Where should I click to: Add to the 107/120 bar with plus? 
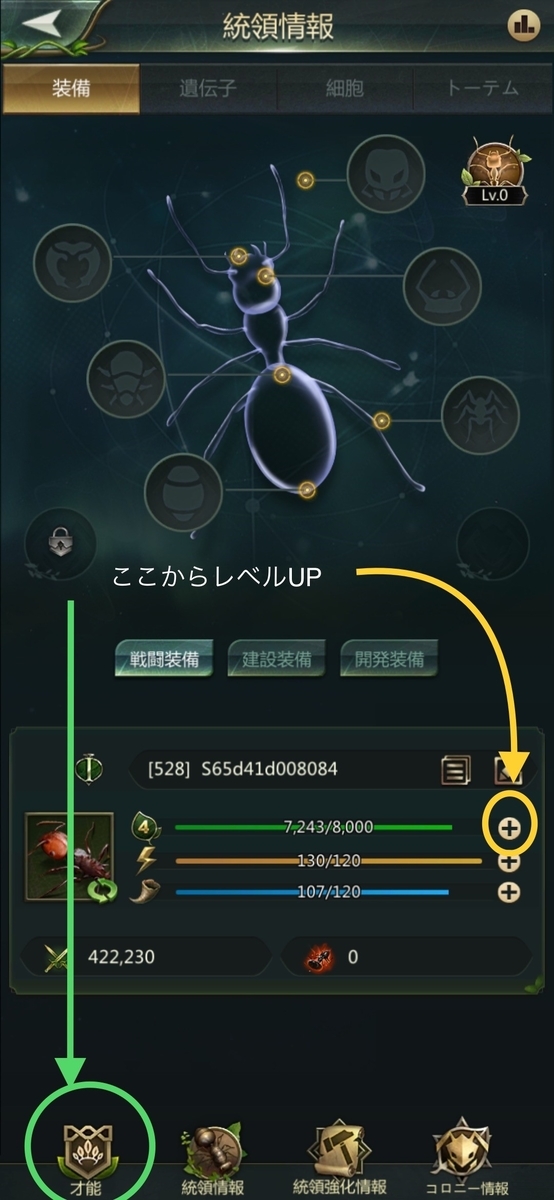(509, 893)
